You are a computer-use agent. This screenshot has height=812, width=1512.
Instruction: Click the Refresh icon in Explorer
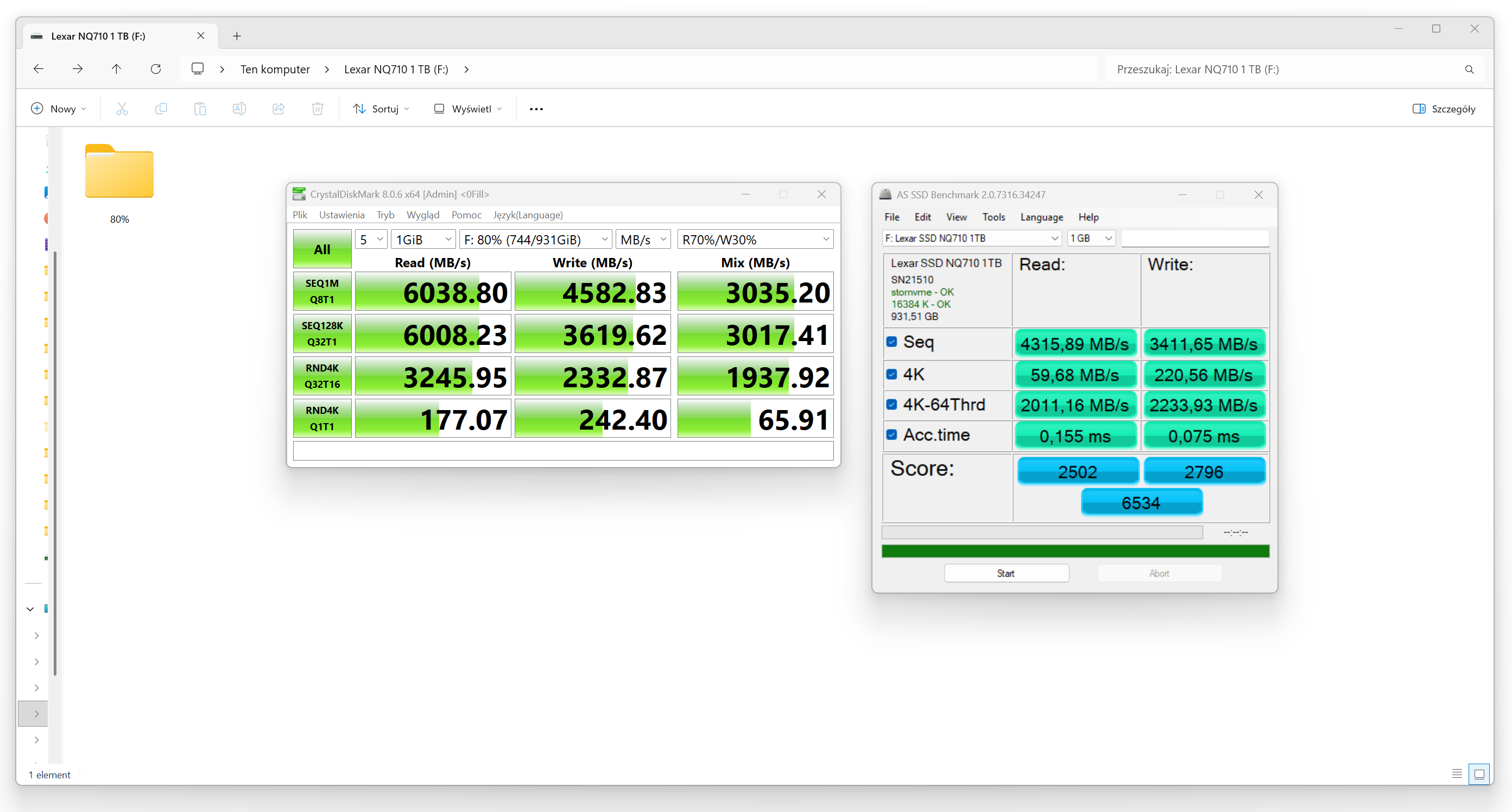click(x=156, y=70)
